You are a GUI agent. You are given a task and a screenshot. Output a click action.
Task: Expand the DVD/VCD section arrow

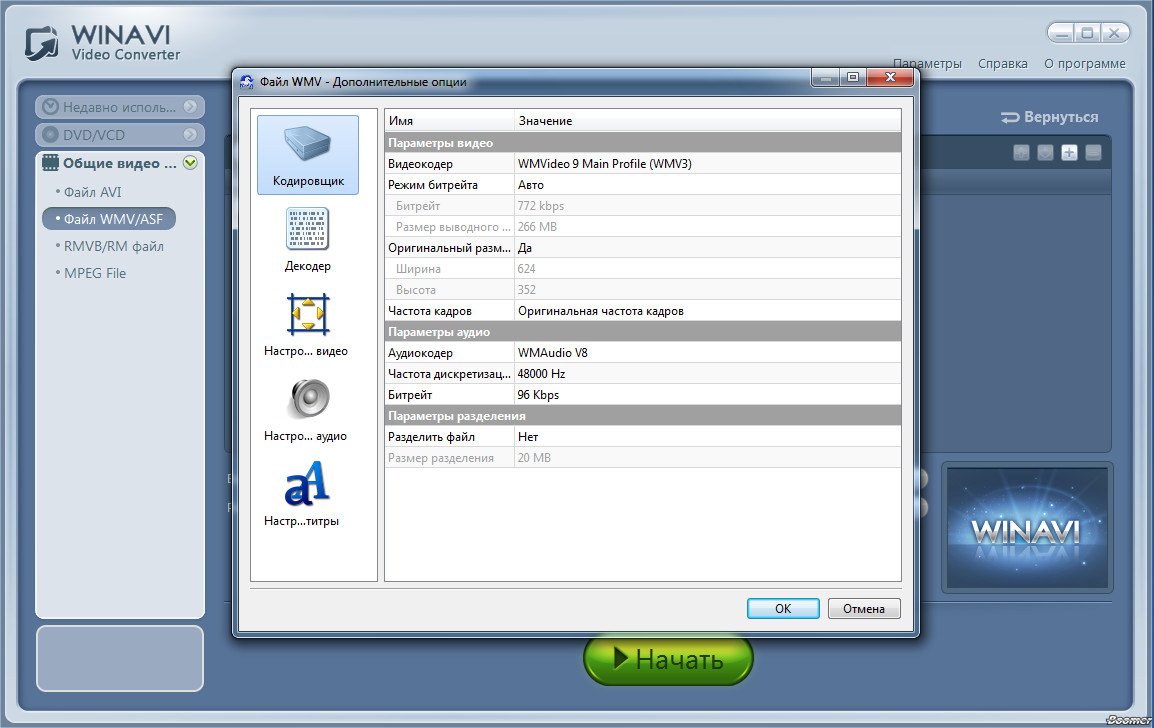click(x=190, y=135)
